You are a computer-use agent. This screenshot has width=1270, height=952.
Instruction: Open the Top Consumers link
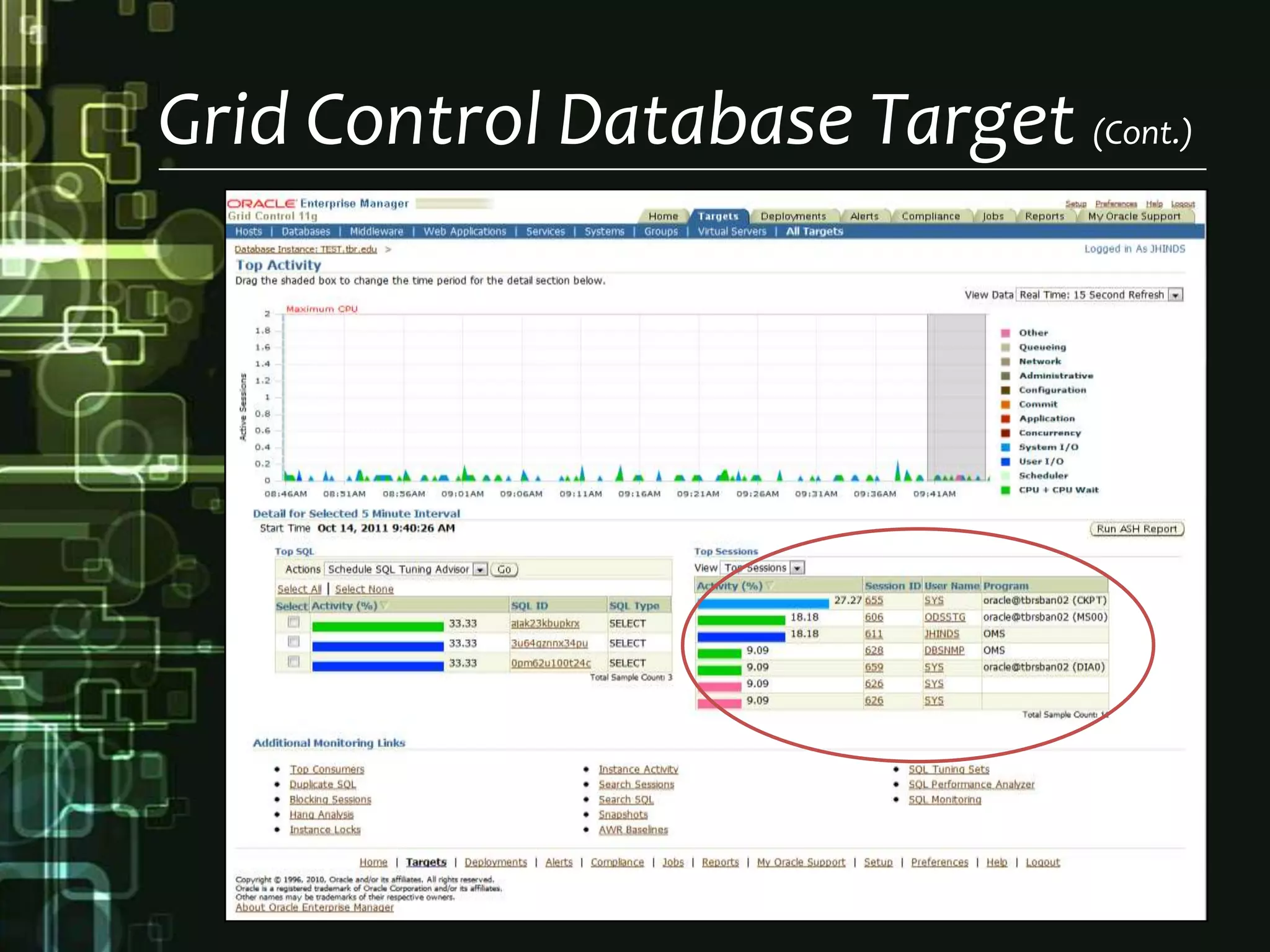(x=327, y=769)
